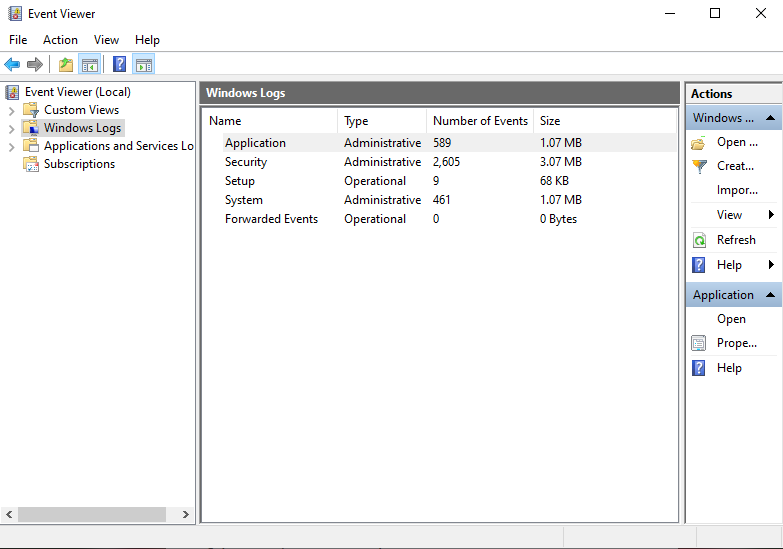Open the Action menu
783x549 pixels.
[60, 39]
